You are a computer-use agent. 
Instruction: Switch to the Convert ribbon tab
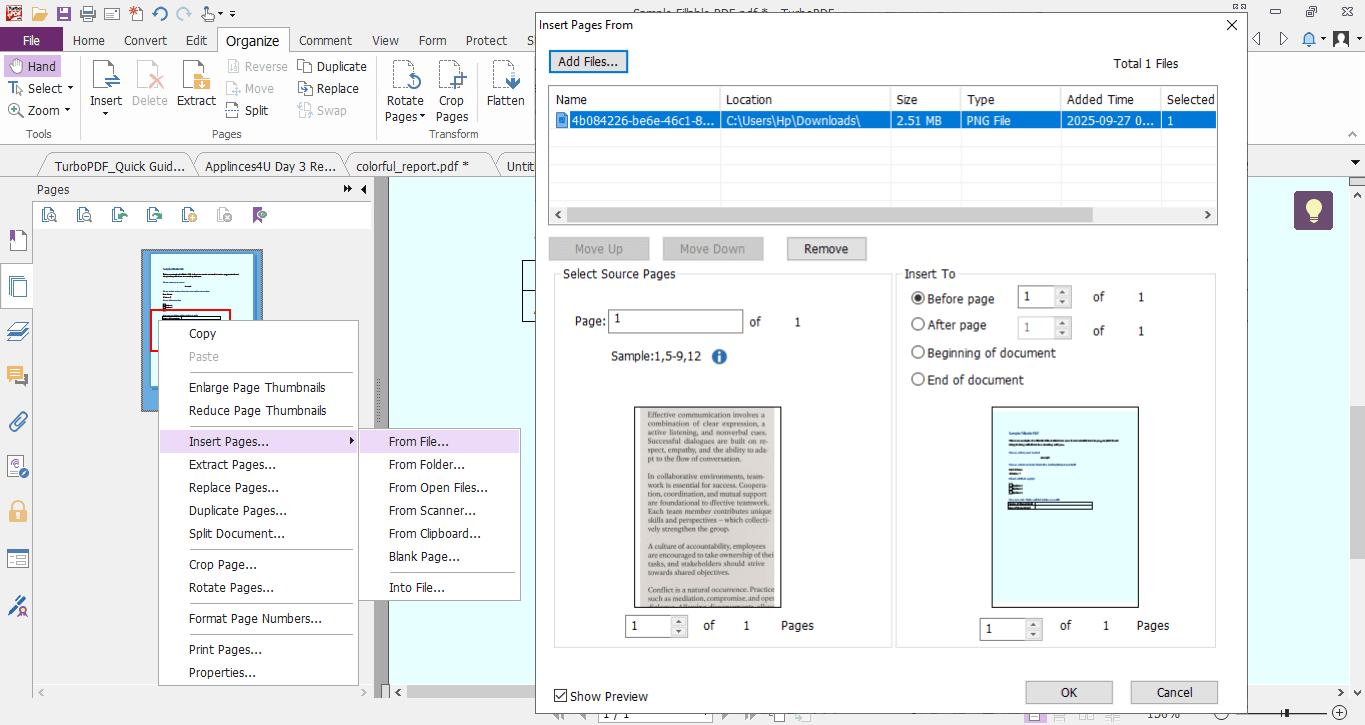[145, 40]
